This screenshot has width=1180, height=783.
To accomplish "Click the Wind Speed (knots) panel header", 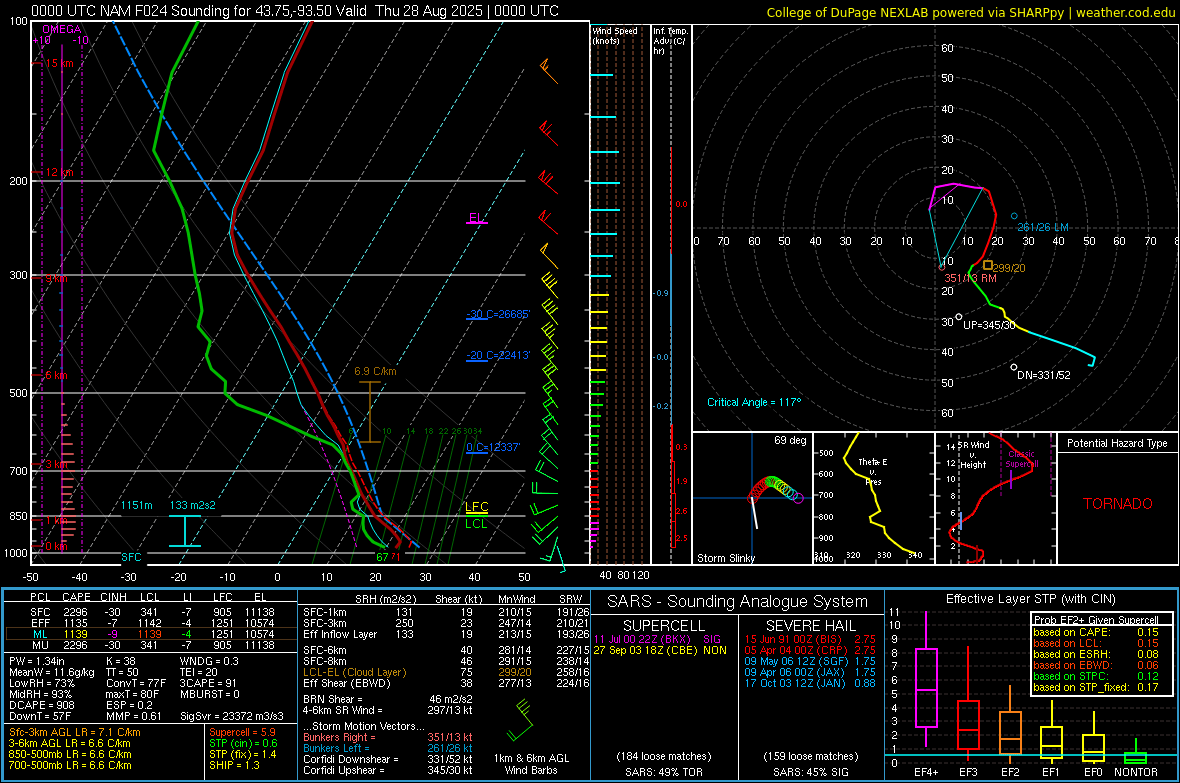I will click(615, 36).
